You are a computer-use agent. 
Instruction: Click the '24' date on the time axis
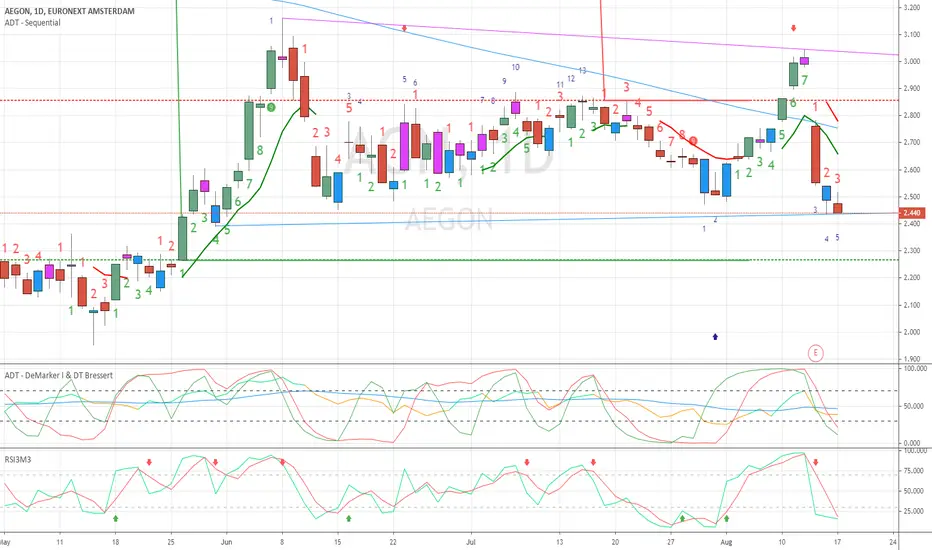coord(893,542)
